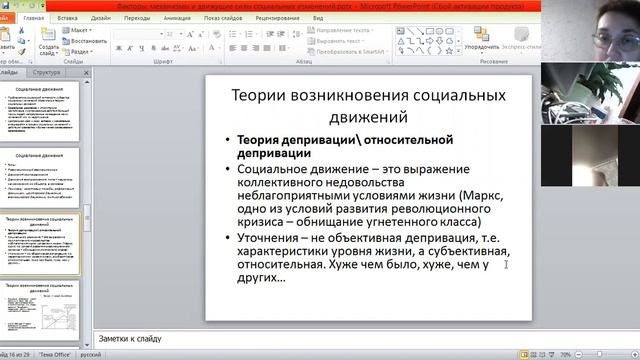Image resolution: width=640 pixels, height=360 pixels.
Task: Click the numbered list icon
Action: pos(250,34)
